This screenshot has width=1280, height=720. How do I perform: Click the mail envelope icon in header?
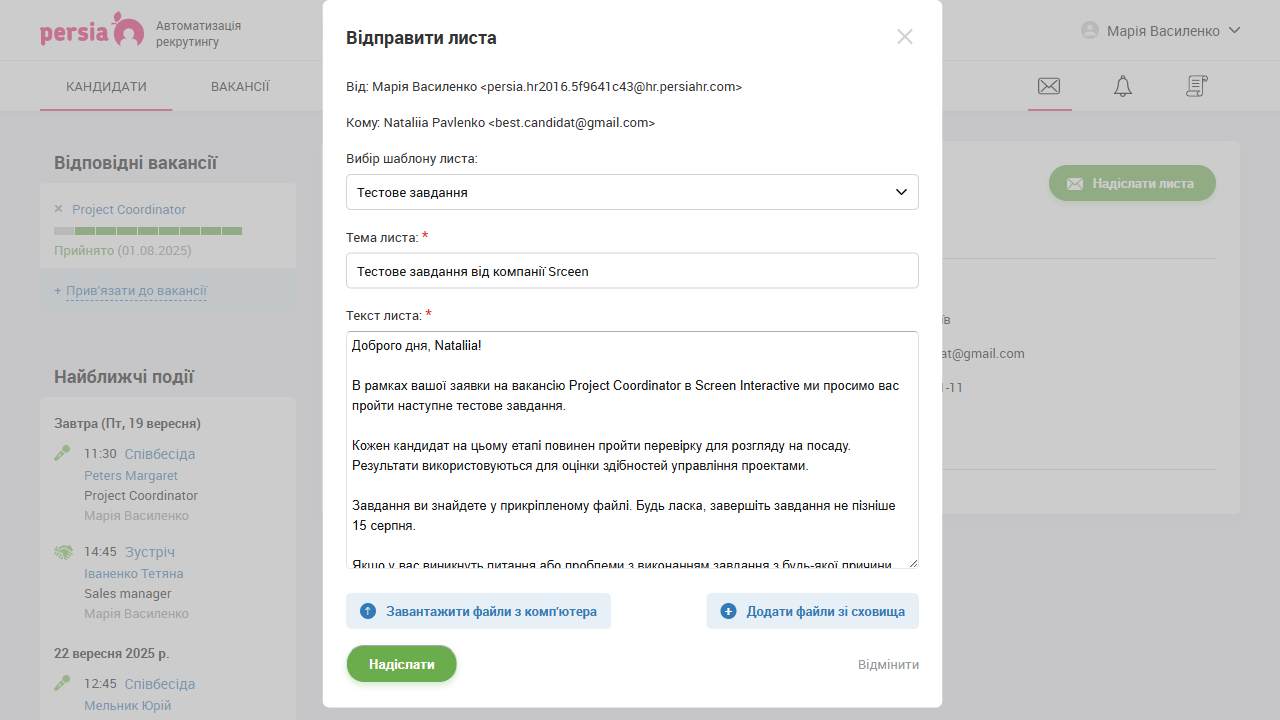point(1049,86)
